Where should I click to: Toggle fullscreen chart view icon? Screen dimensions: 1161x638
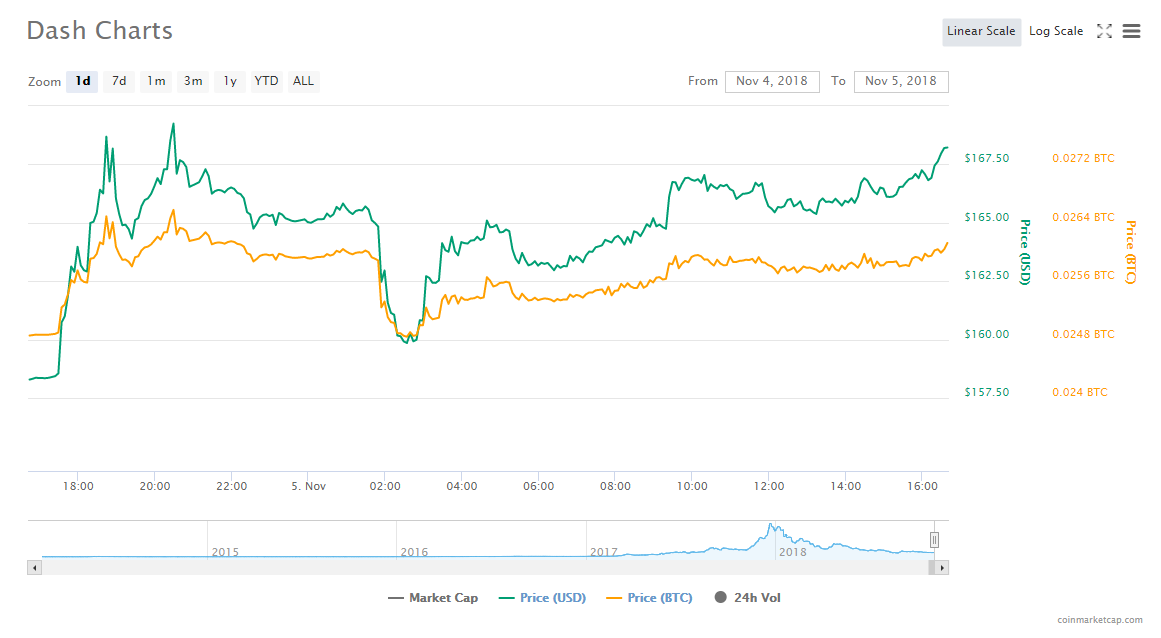[1104, 31]
